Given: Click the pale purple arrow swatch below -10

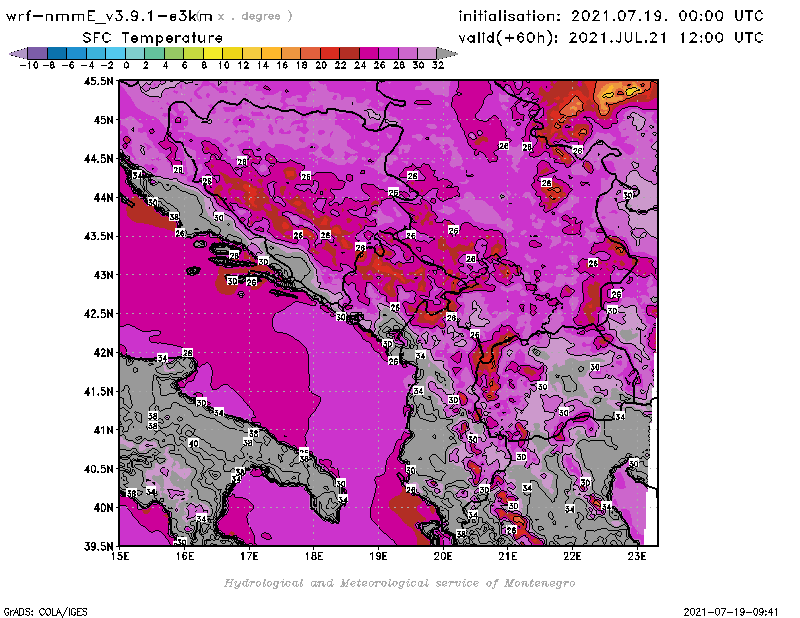Looking at the screenshot, I should 18,53.
